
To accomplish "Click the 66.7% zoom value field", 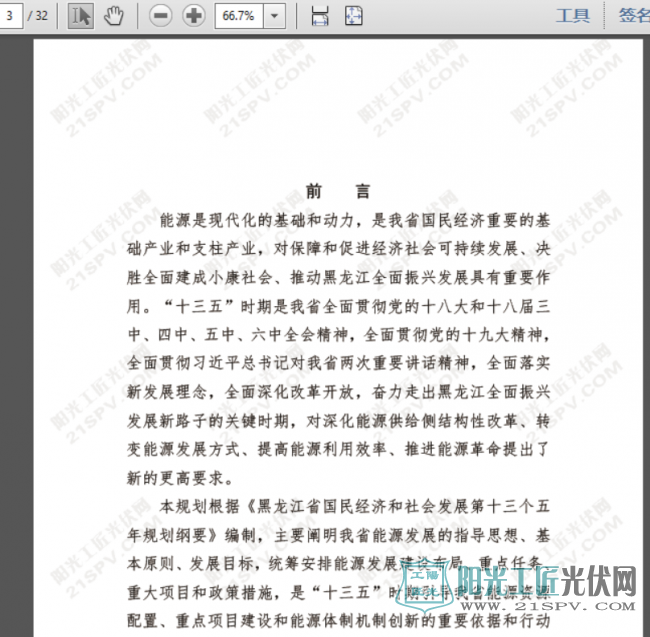I will click(238, 15).
